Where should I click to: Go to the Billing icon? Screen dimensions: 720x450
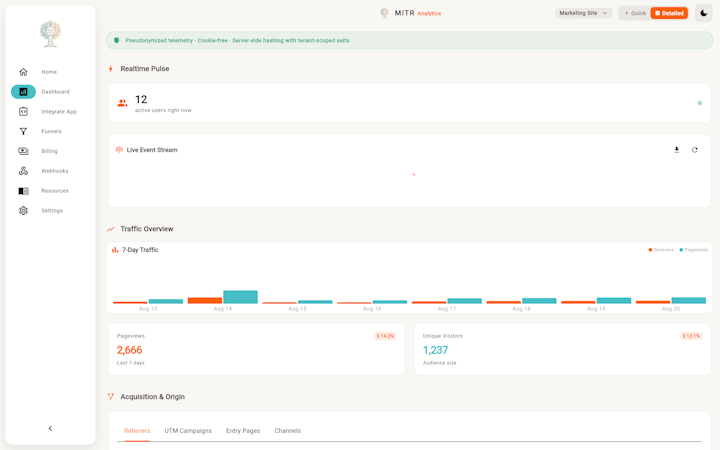coord(23,151)
